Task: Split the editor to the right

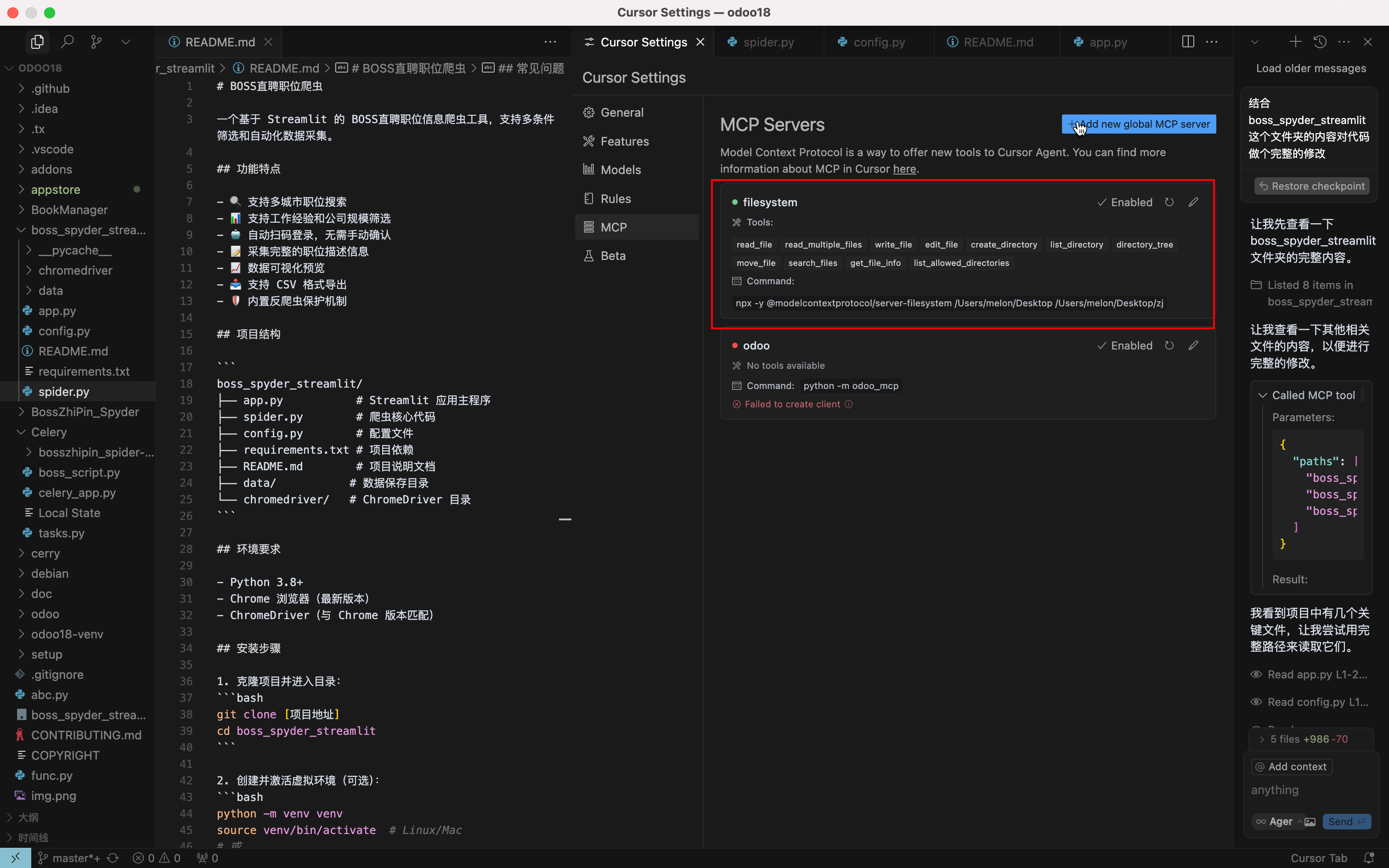Action: pyautogui.click(x=1187, y=42)
